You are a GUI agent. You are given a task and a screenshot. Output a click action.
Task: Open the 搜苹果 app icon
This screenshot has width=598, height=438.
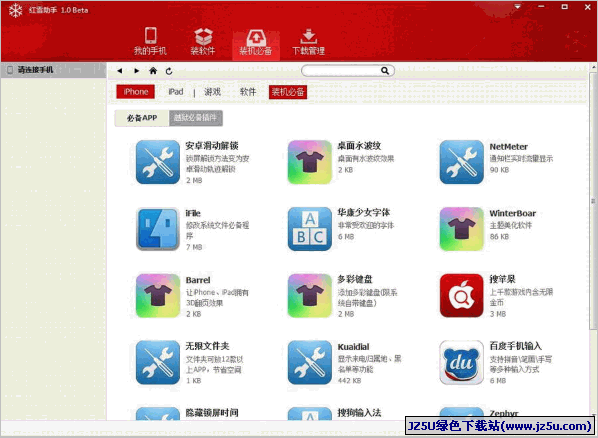(x=461, y=296)
